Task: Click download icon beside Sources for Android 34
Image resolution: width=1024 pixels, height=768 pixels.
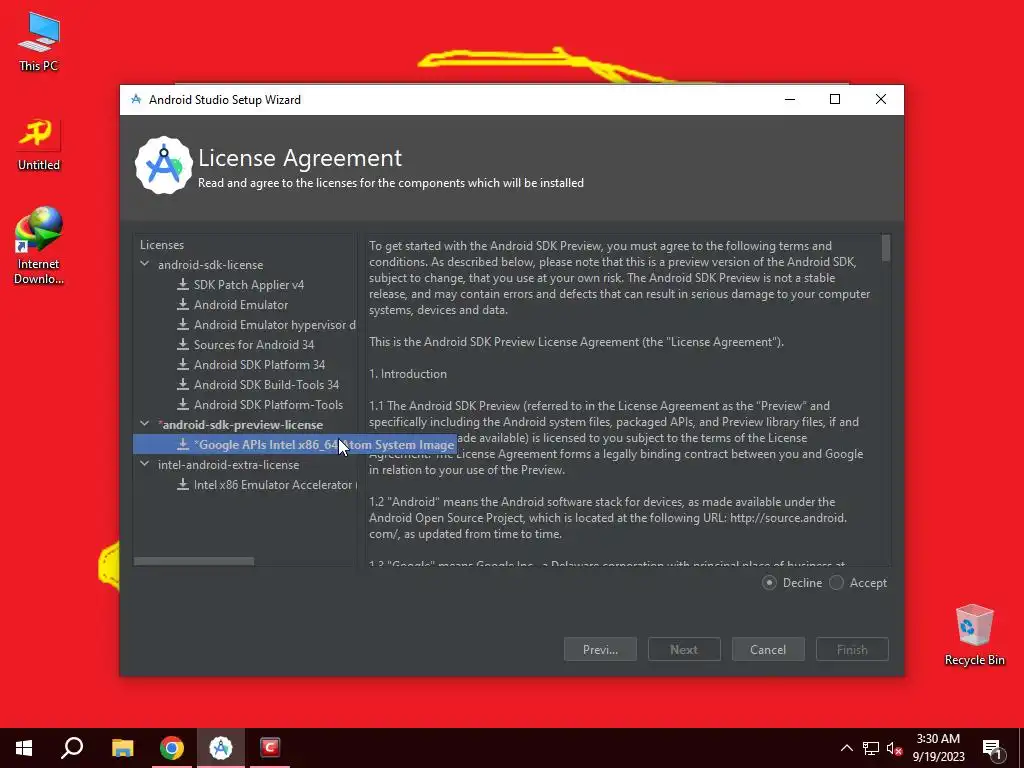Action: click(183, 345)
